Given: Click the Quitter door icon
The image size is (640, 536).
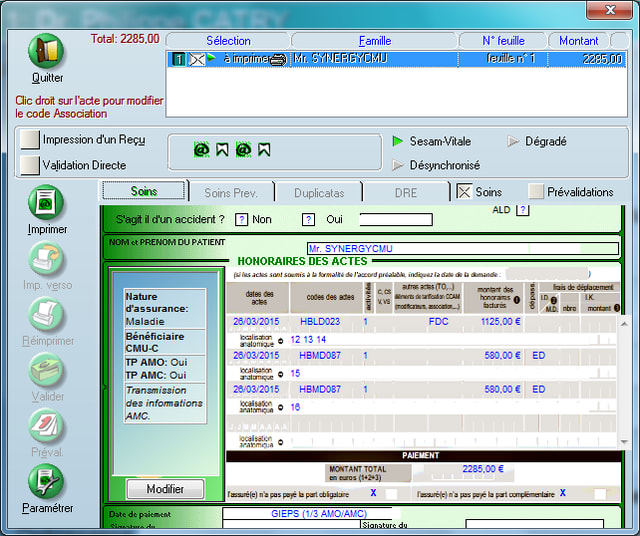Looking at the screenshot, I should [x=46, y=51].
